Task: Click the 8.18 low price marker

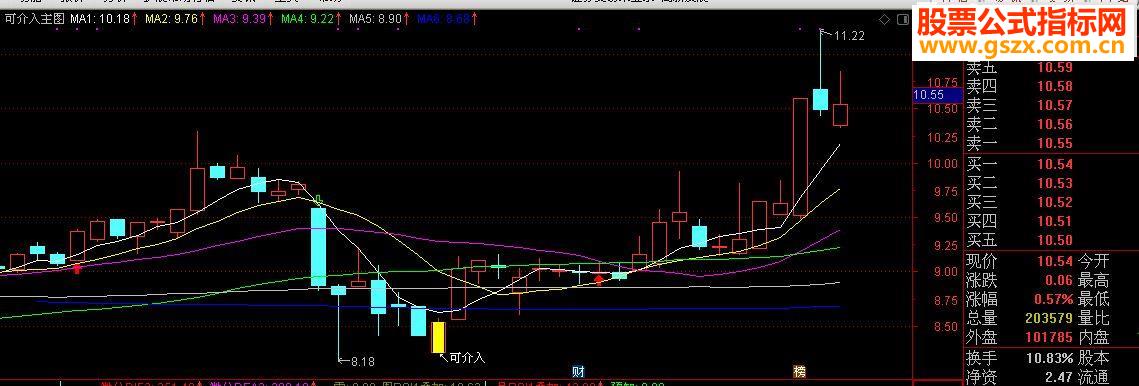Action: 362,361
